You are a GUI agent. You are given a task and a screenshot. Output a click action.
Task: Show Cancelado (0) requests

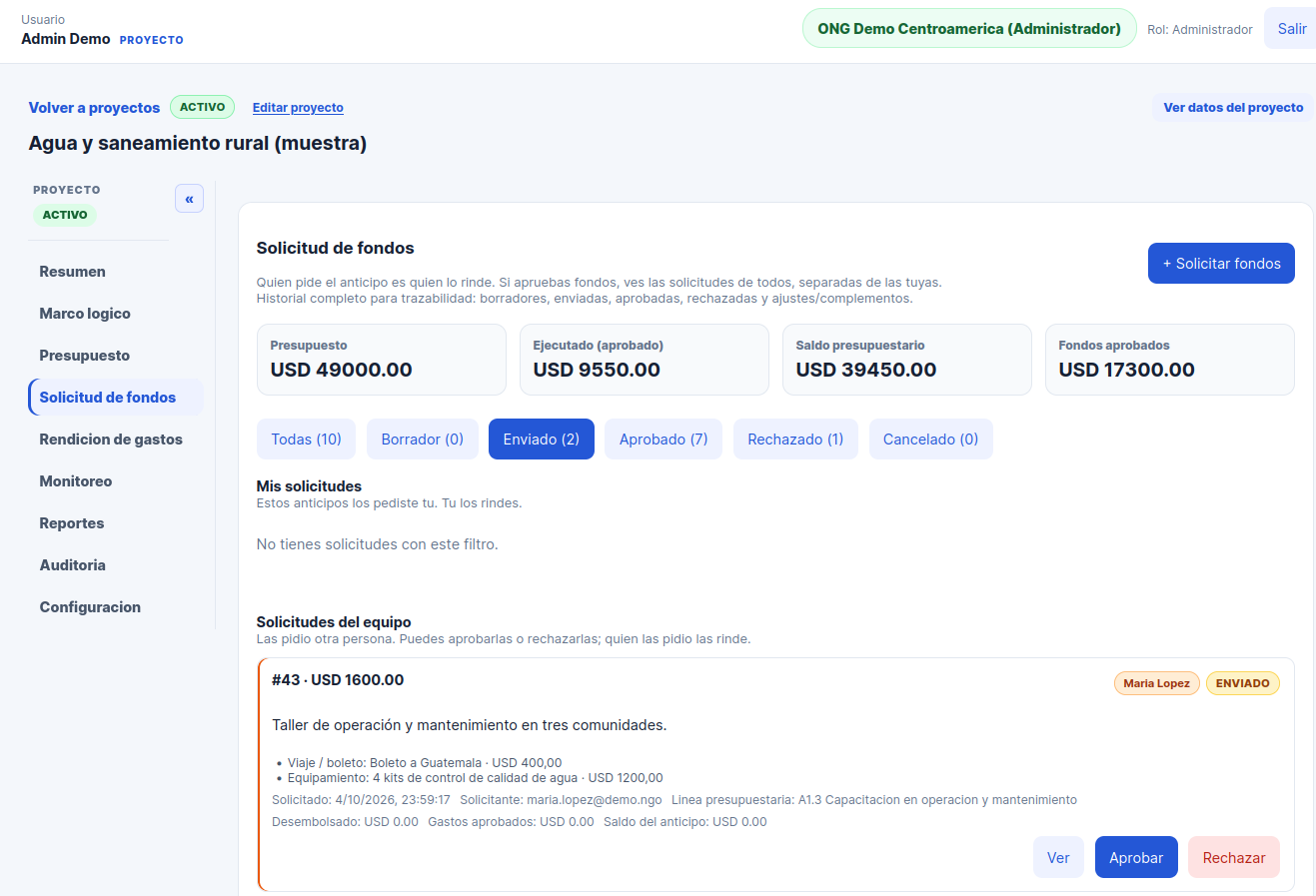tap(930, 440)
